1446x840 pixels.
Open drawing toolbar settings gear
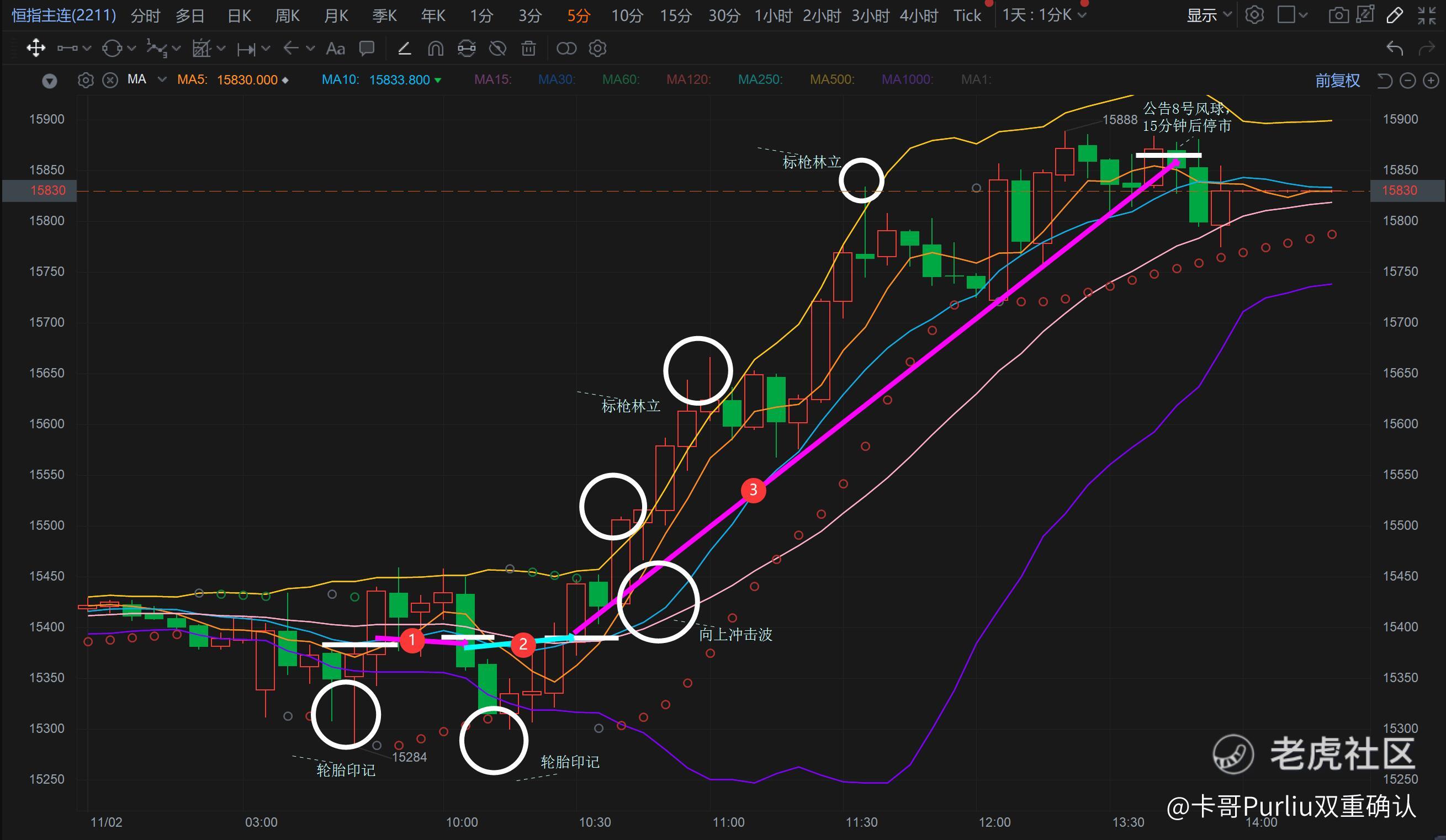pos(597,48)
